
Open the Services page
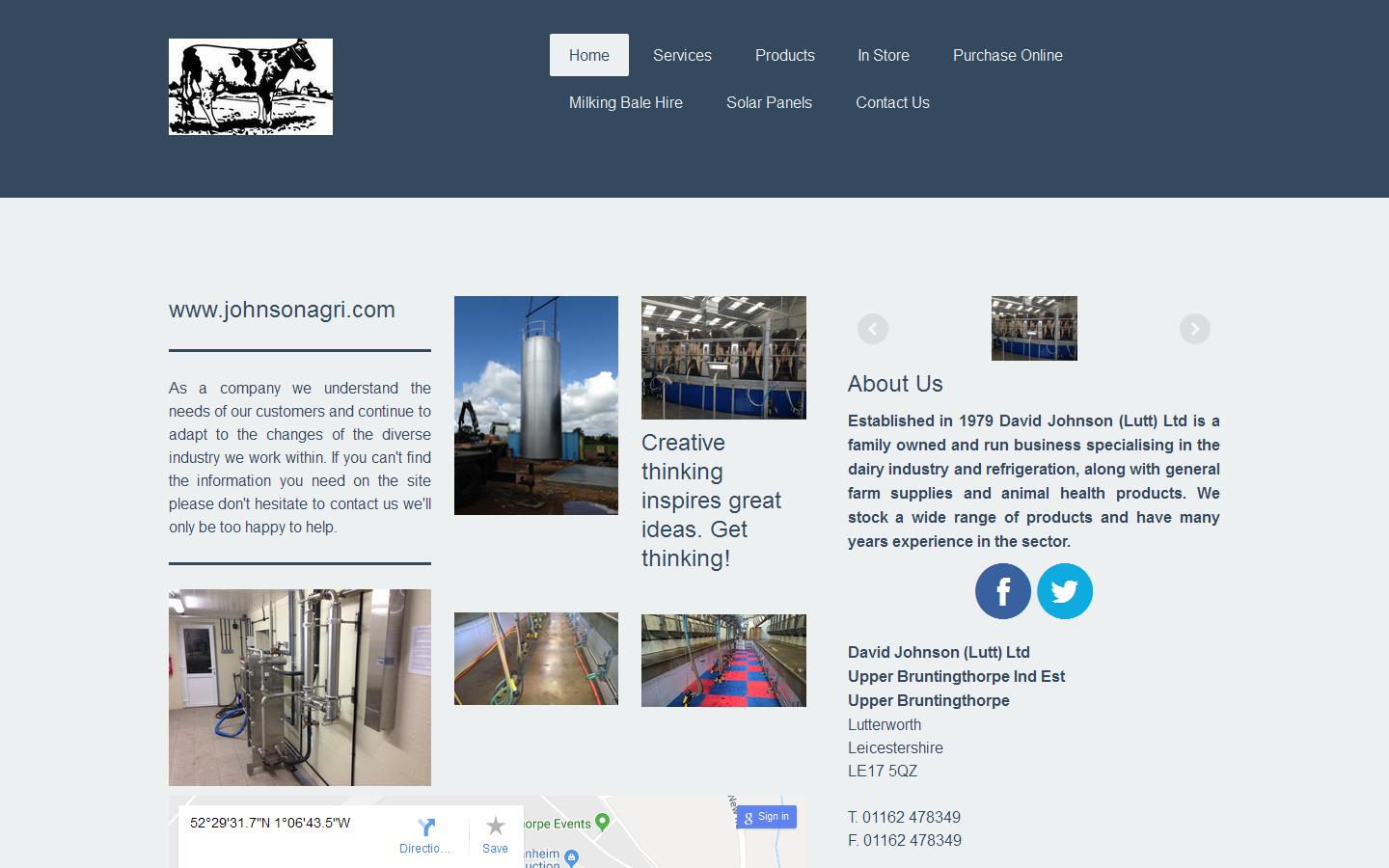coord(681,55)
